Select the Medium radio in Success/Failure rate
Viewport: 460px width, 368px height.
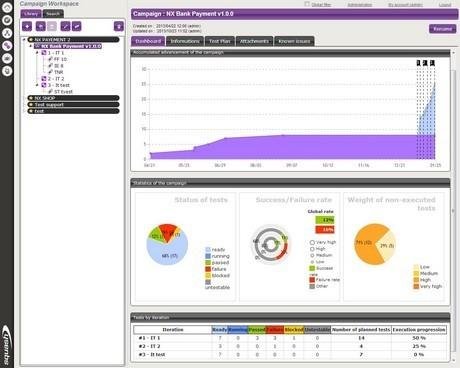click(x=312, y=255)
